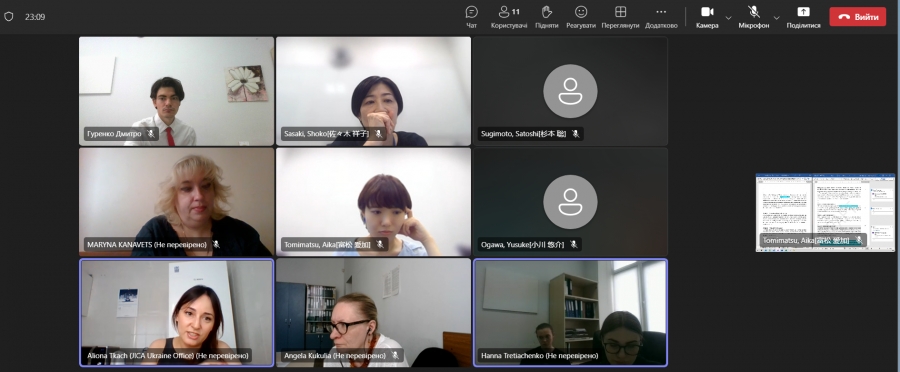Open Переглянути view layout options
Image resolution: width=900 pixels, height=372 pixels.
pos(620,17)
